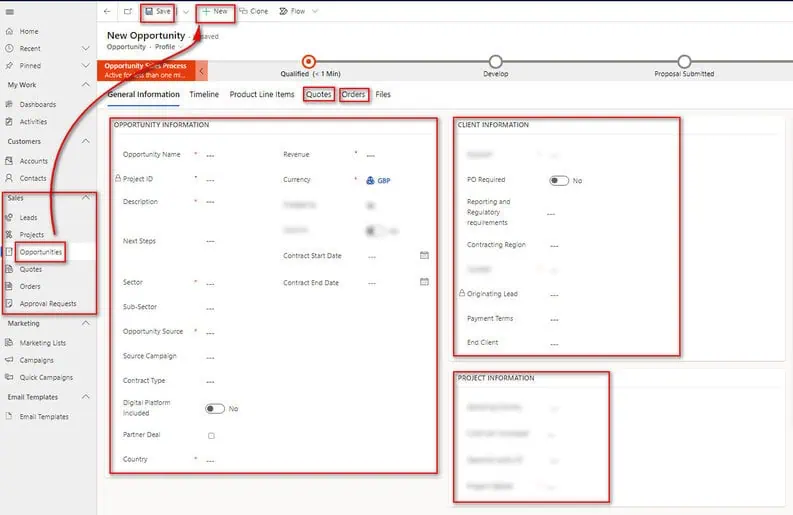Image resolution: width=793 pixels, height=515 pixels.
Task: Expand the Recent list
Action: click(85, 49)
